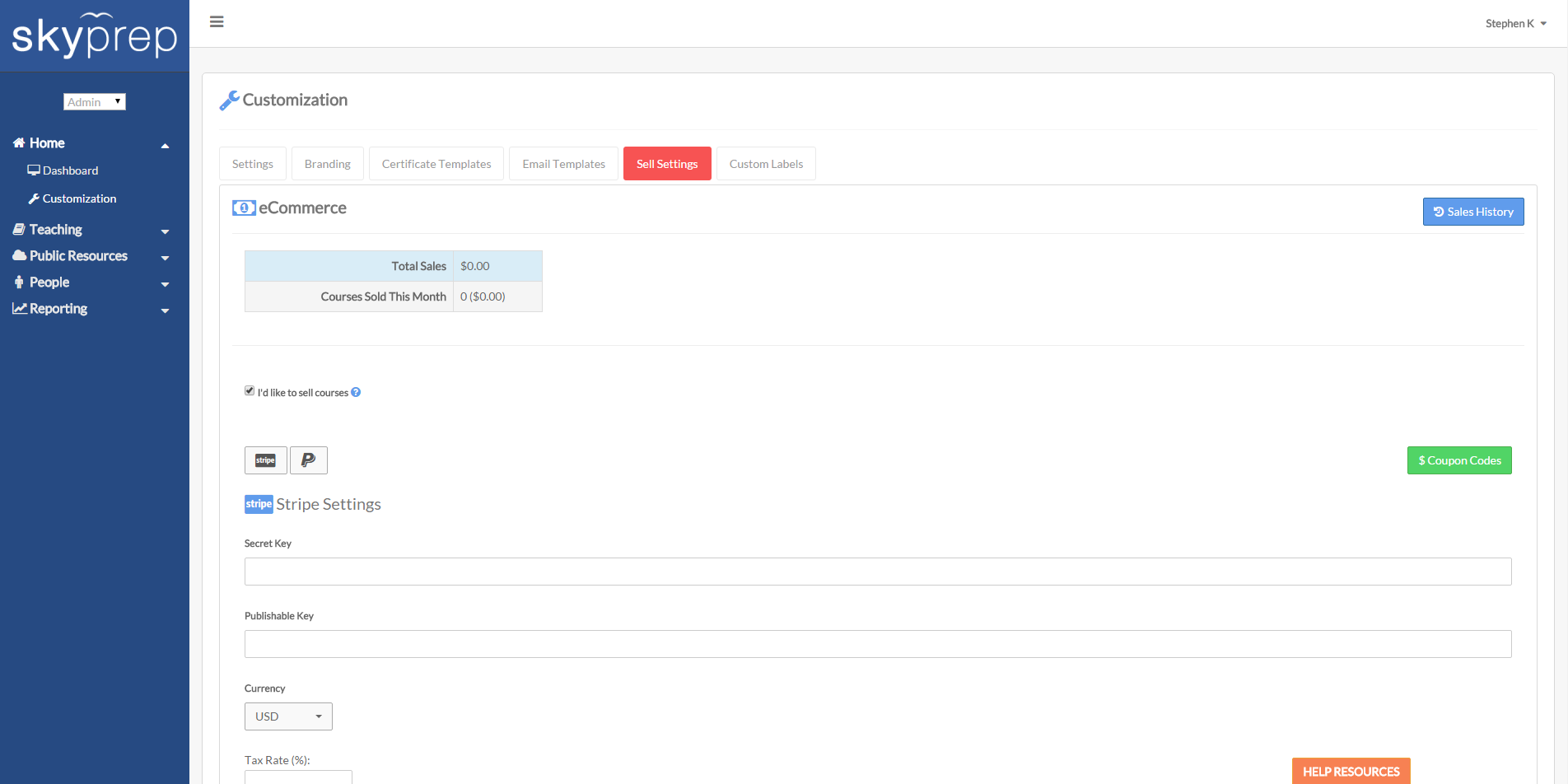Open the Admin role dropdown

click(94, 101)
